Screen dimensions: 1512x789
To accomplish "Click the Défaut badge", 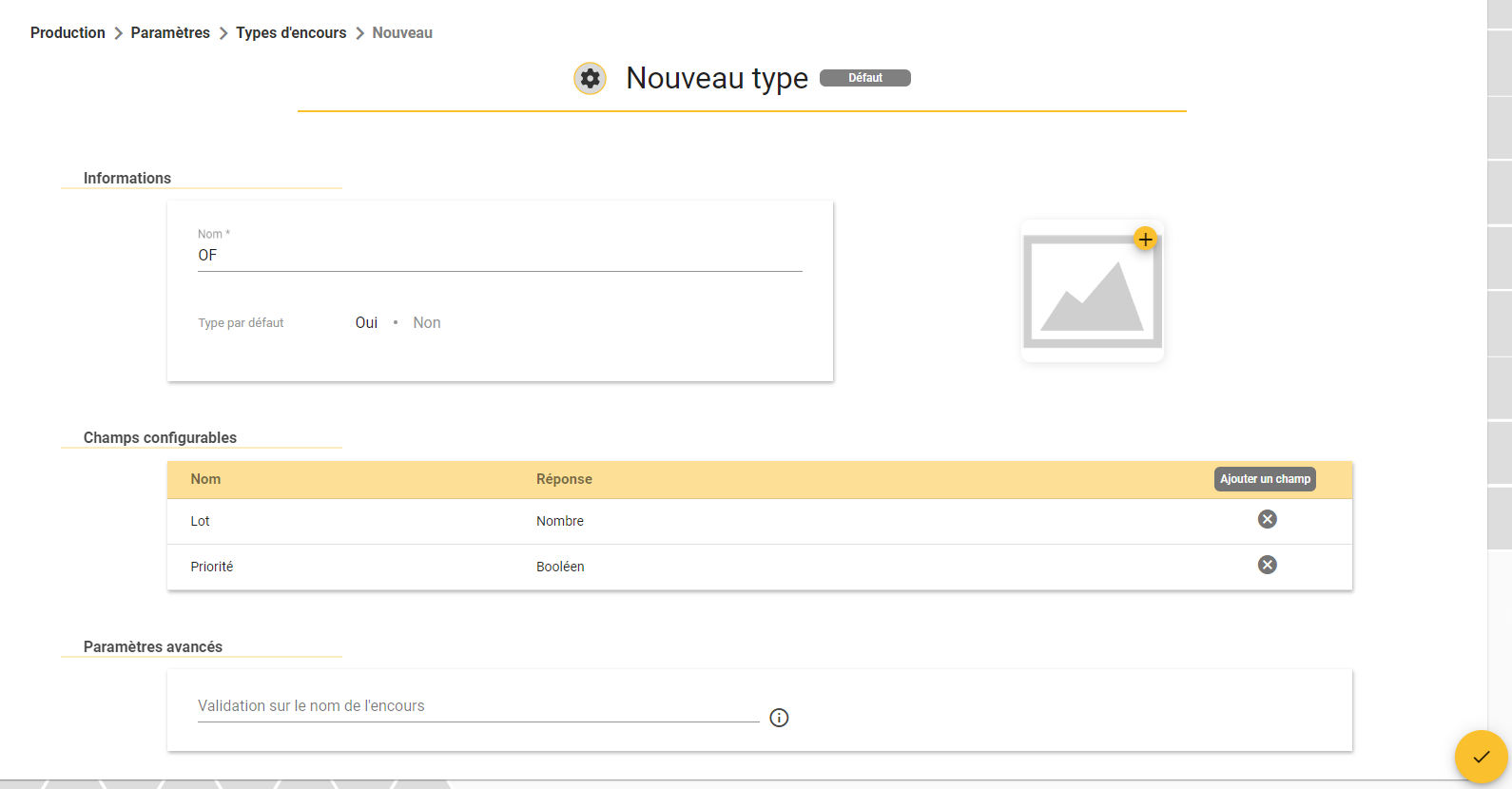I will pyautogui.click(x=865, y=78).
